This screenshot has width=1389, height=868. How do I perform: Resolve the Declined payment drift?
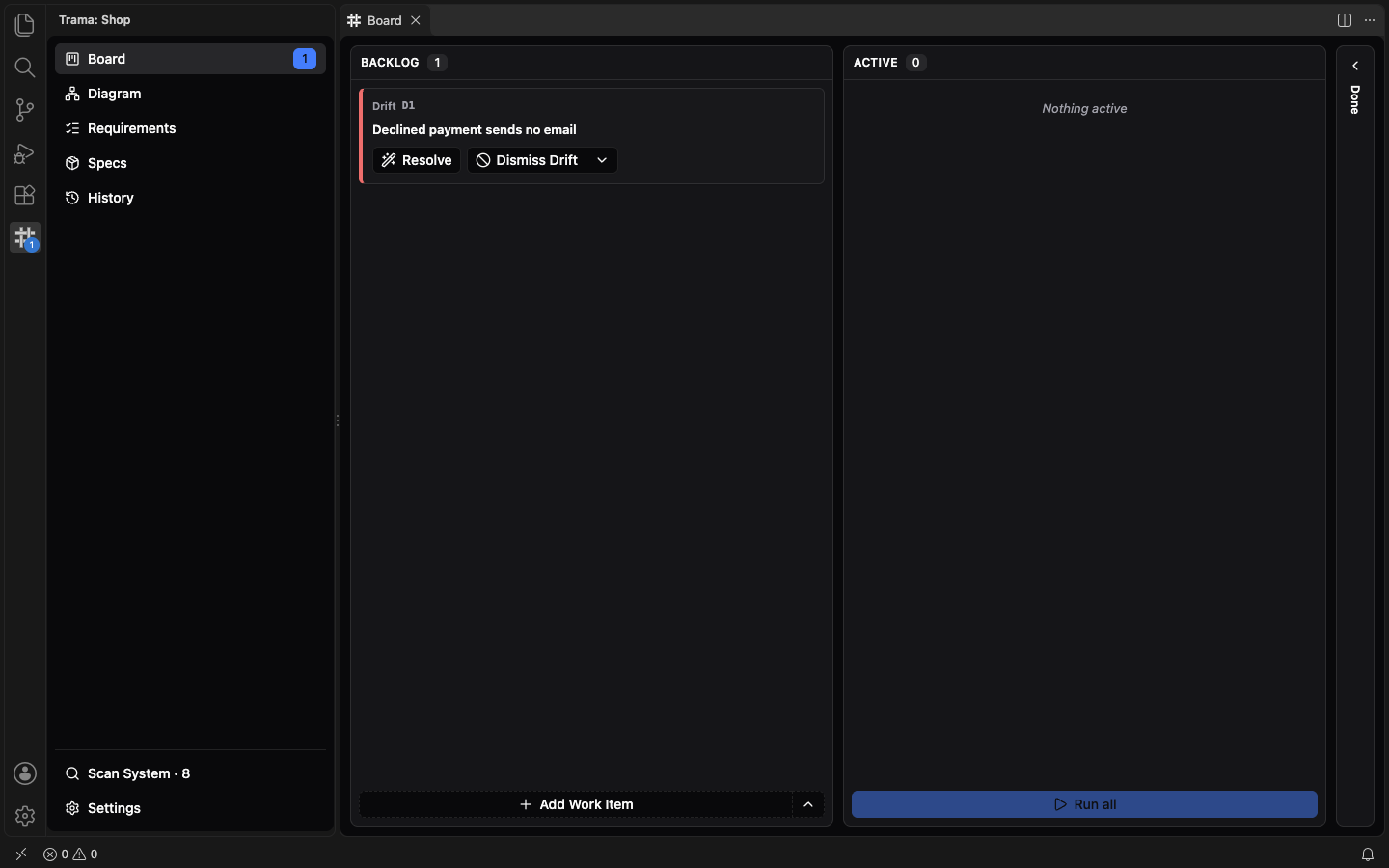click(417, 160)
